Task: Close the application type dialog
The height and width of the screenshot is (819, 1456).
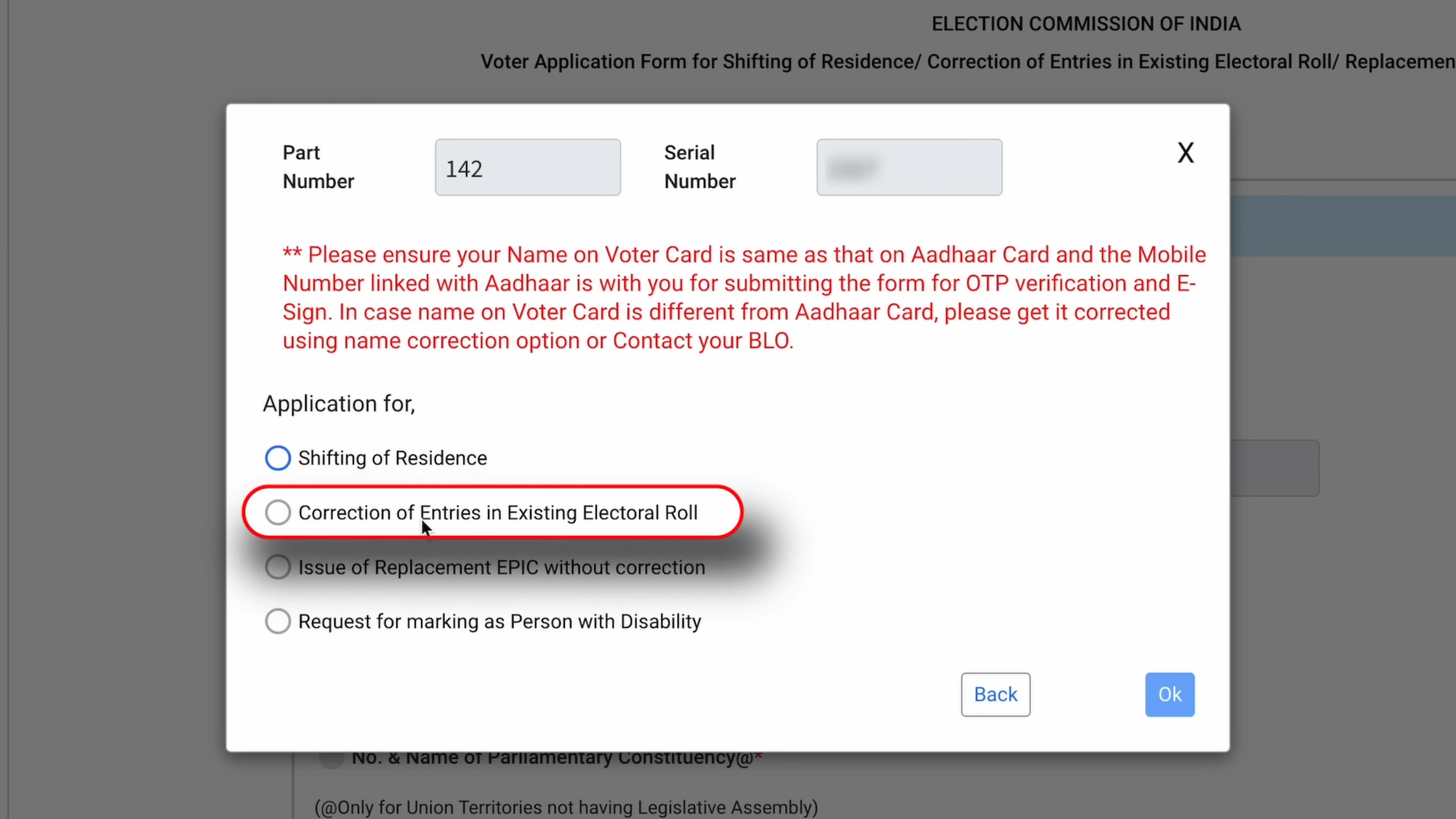Action: [1186, 152]
